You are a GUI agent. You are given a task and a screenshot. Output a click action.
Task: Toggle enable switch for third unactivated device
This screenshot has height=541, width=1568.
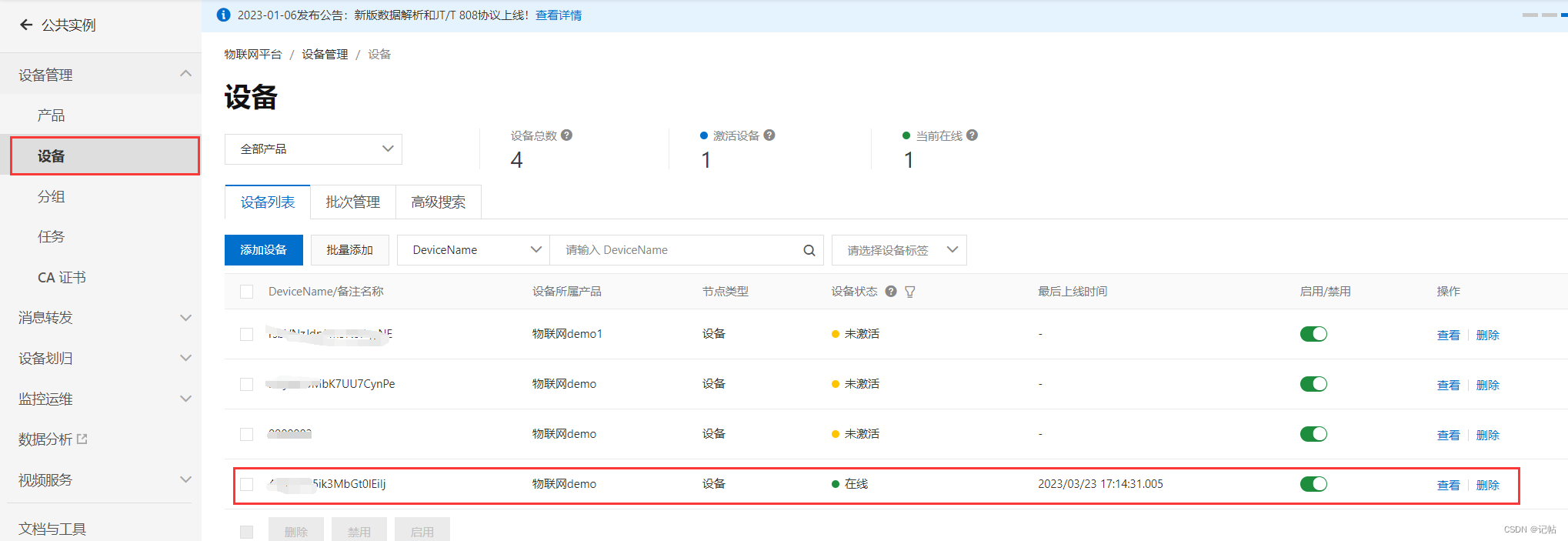click(x=1313, y=434)
